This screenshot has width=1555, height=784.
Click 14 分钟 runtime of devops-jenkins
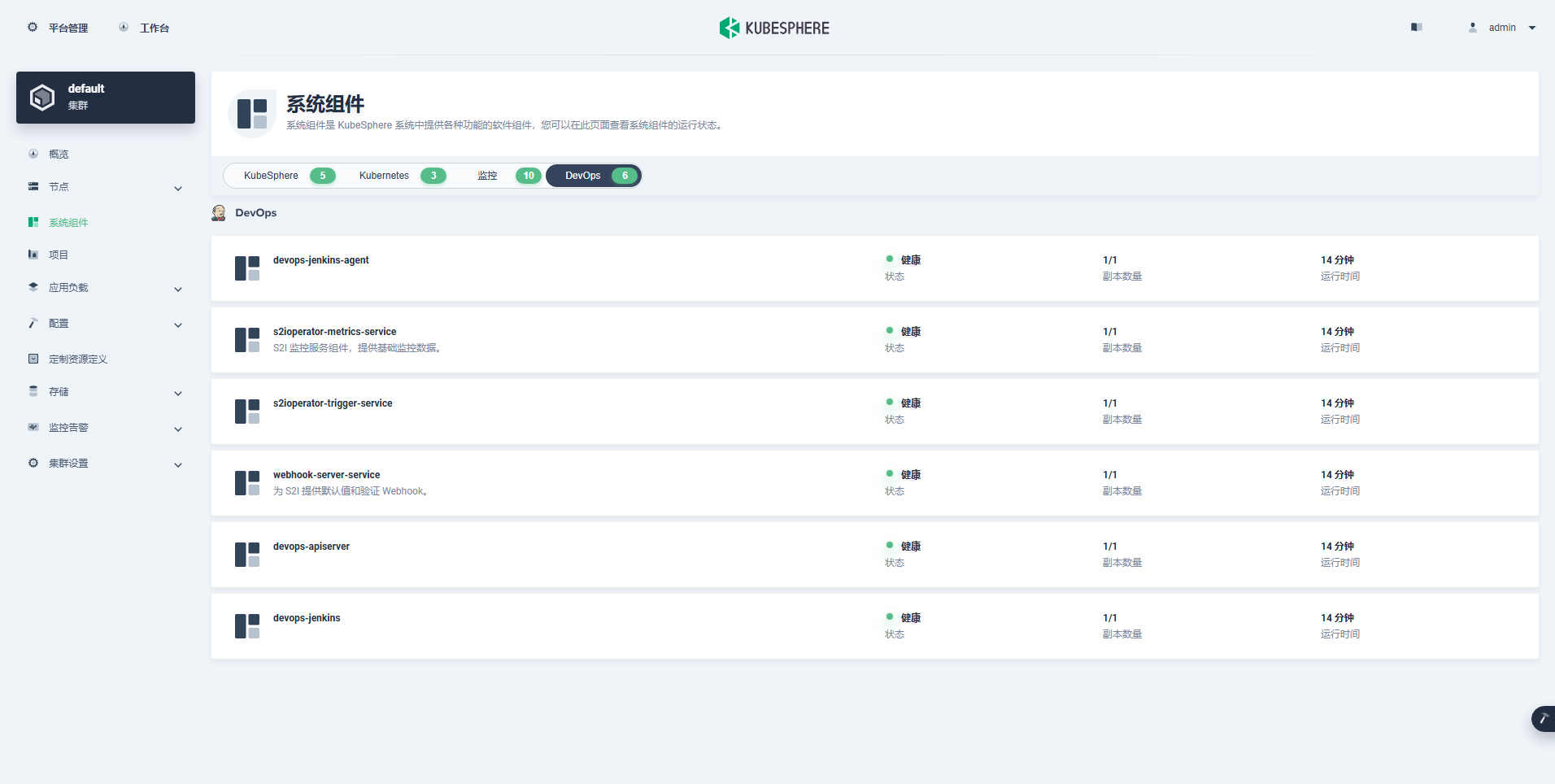pyautogui.click(x=1337, y=618)
